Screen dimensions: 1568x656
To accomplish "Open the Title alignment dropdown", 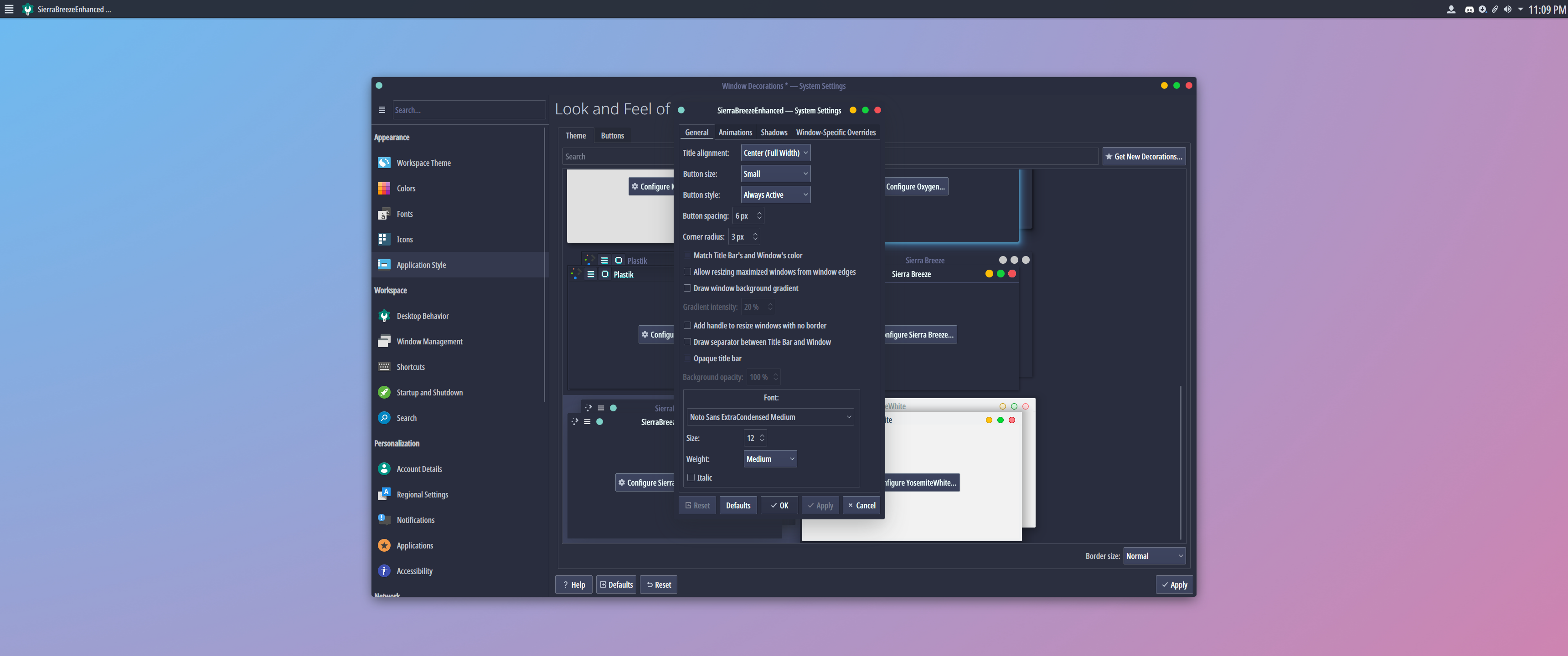I will [x=775, y=153].
